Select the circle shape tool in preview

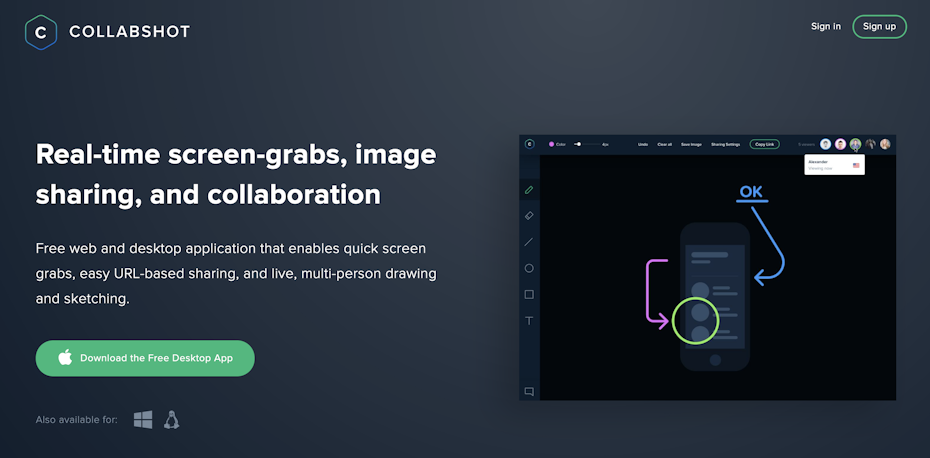pyautogui.click(x=529, y=268)
